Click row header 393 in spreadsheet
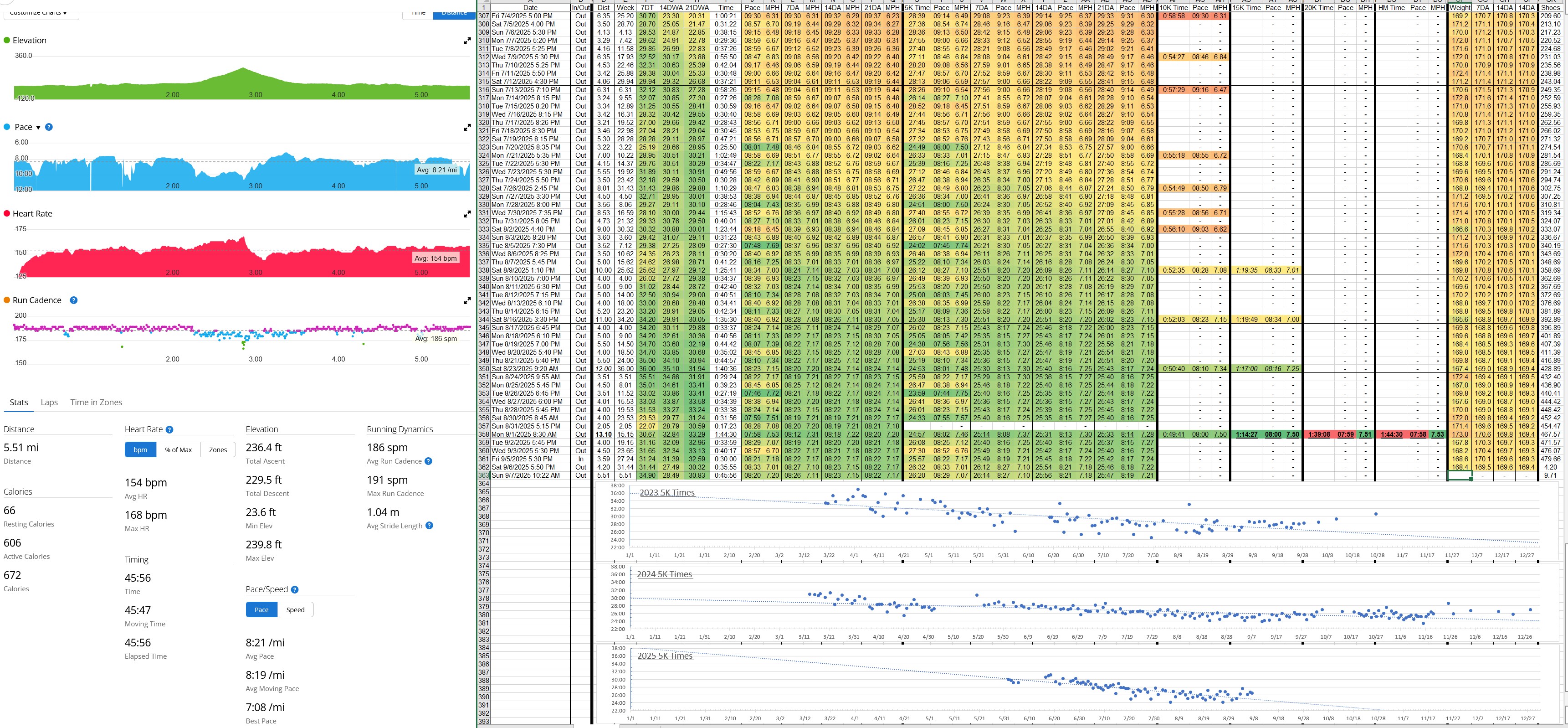The width and height of the screenshot is (1568, 728). pos(484,721)
